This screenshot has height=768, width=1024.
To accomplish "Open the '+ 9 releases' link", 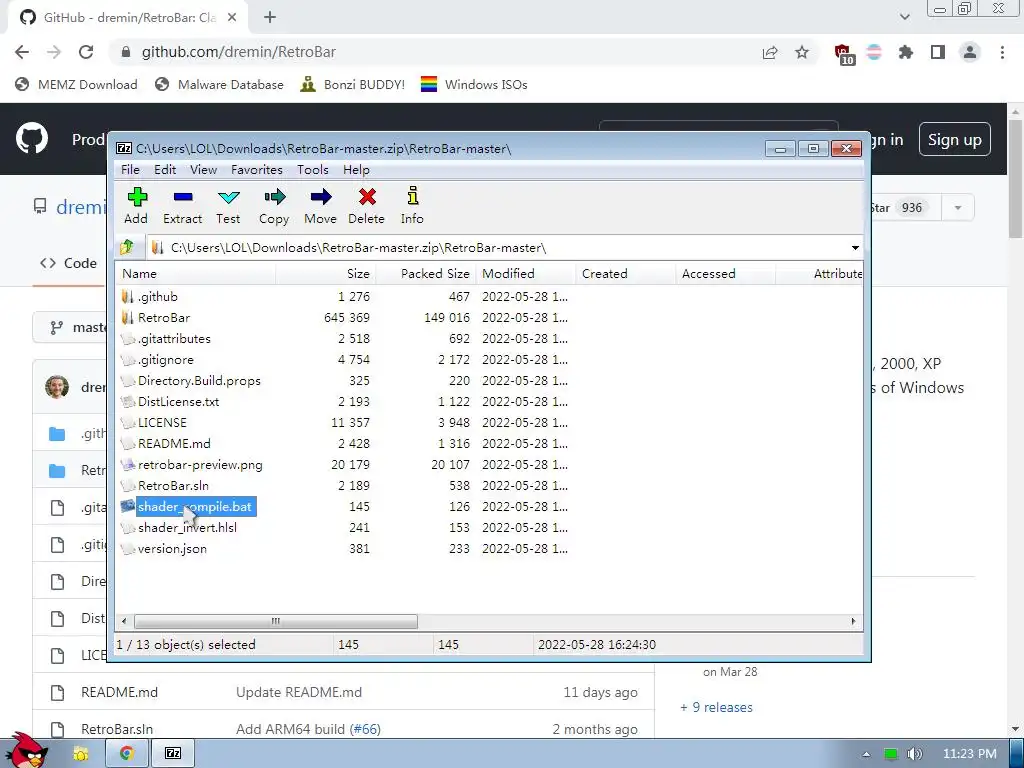I will click(716, 707).
